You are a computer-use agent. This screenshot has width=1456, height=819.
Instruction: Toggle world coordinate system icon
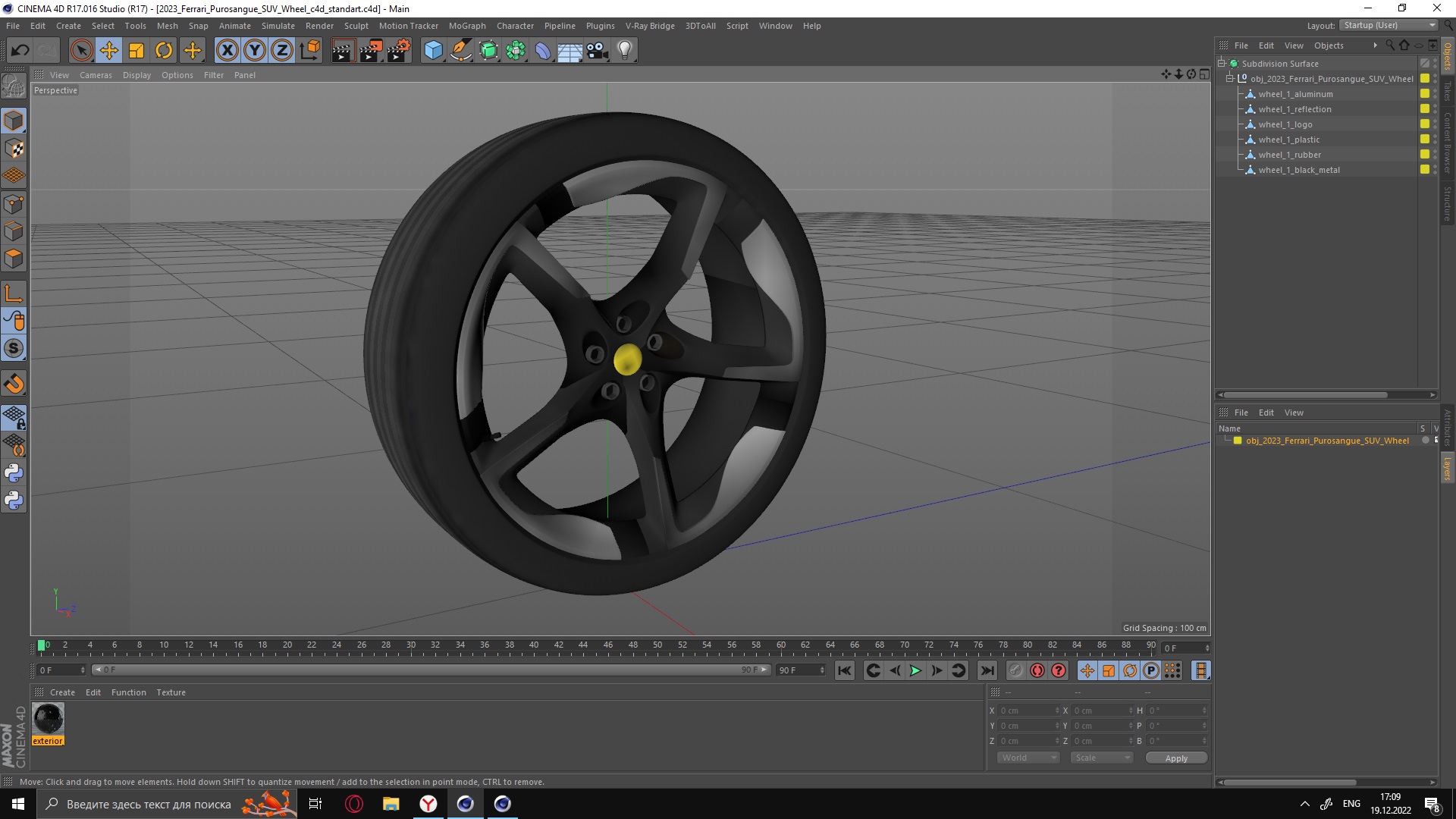click(x=309, y=51)
